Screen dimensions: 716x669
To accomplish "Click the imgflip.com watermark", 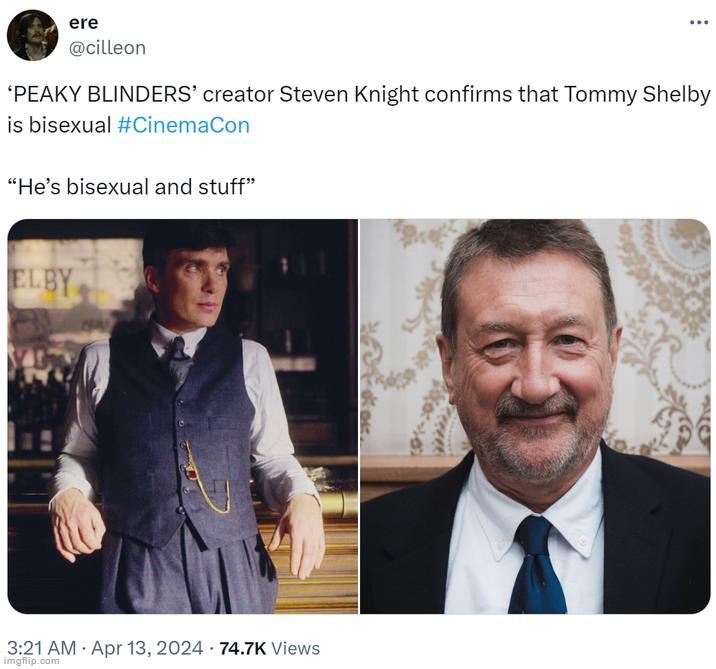I will click(x=31, y=661).
